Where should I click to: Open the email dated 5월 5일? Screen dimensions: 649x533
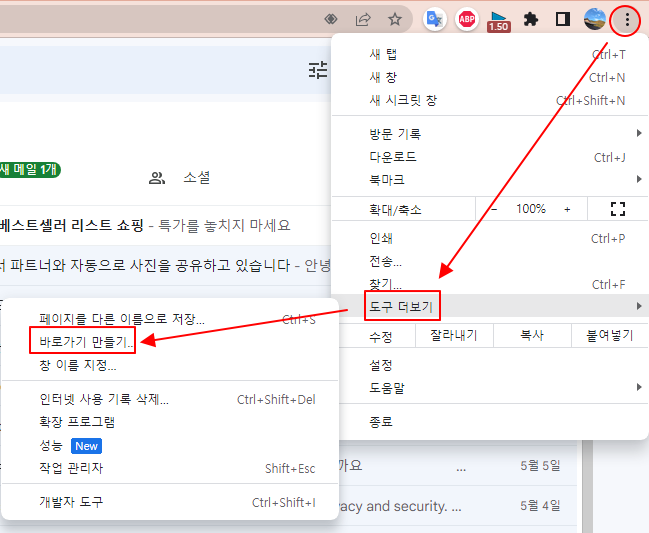tap(457, 466)
